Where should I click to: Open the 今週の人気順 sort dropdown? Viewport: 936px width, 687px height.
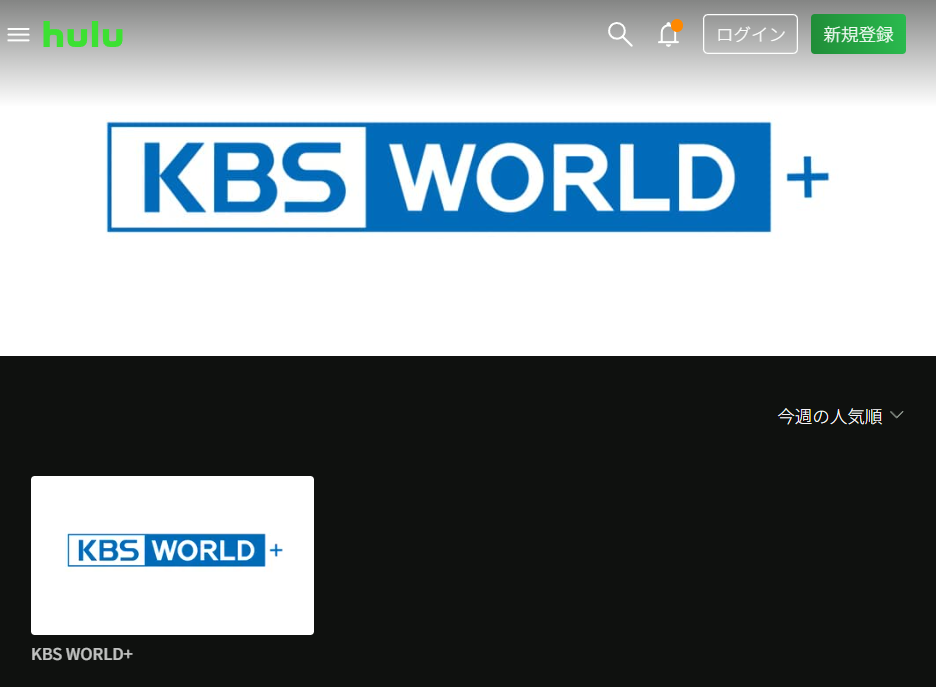[x=840, y=416]
